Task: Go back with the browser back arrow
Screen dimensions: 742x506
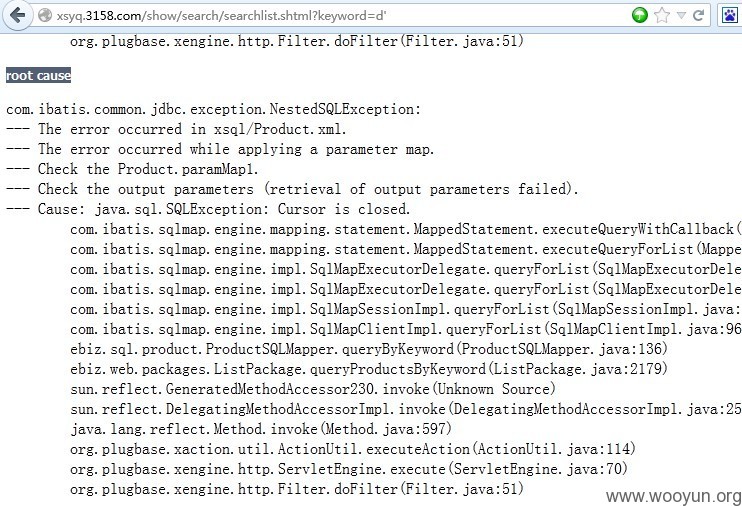Action: [x=18, y=16]
